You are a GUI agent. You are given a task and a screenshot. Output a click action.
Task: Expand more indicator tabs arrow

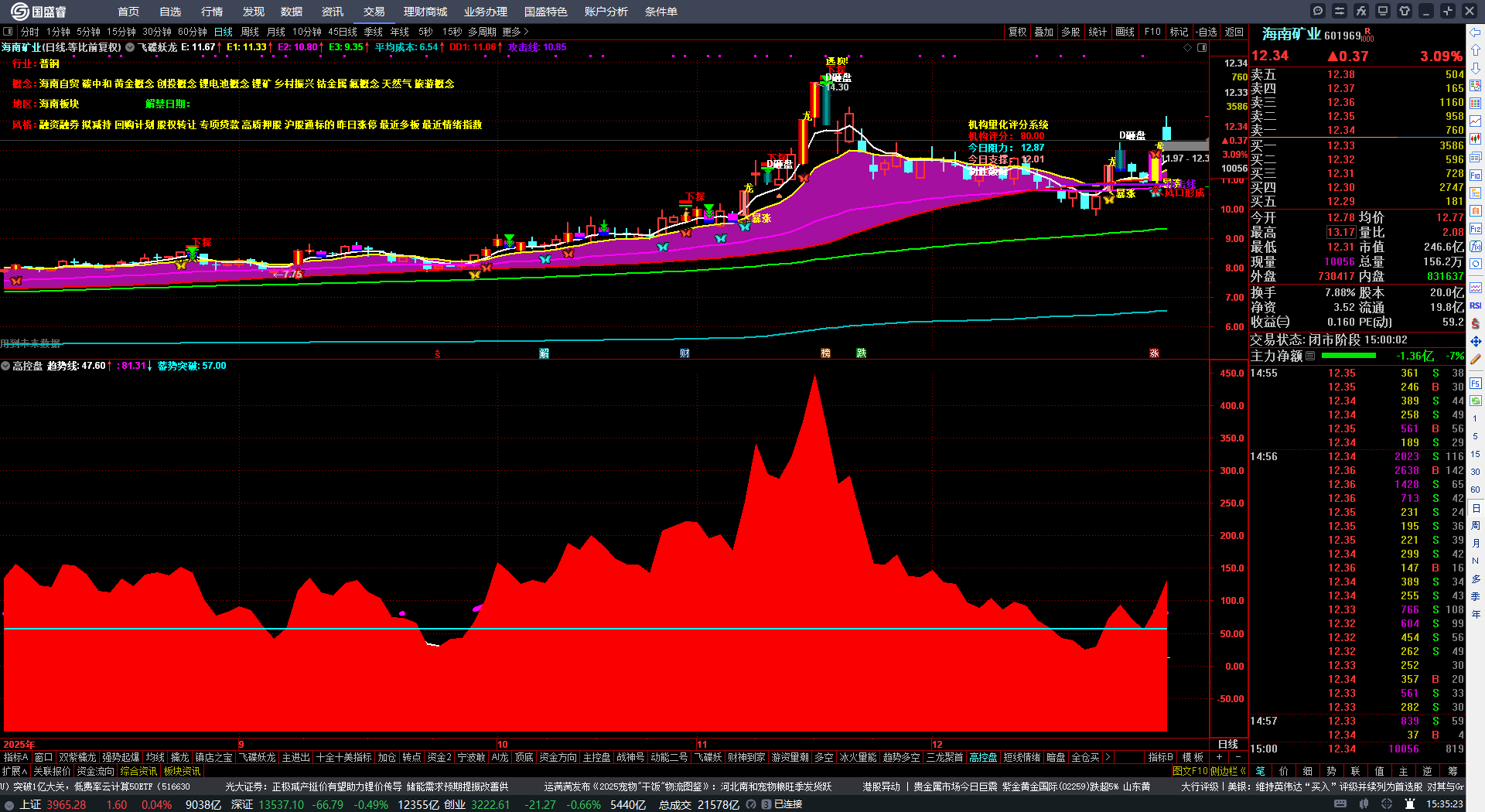pos(1108,757)
